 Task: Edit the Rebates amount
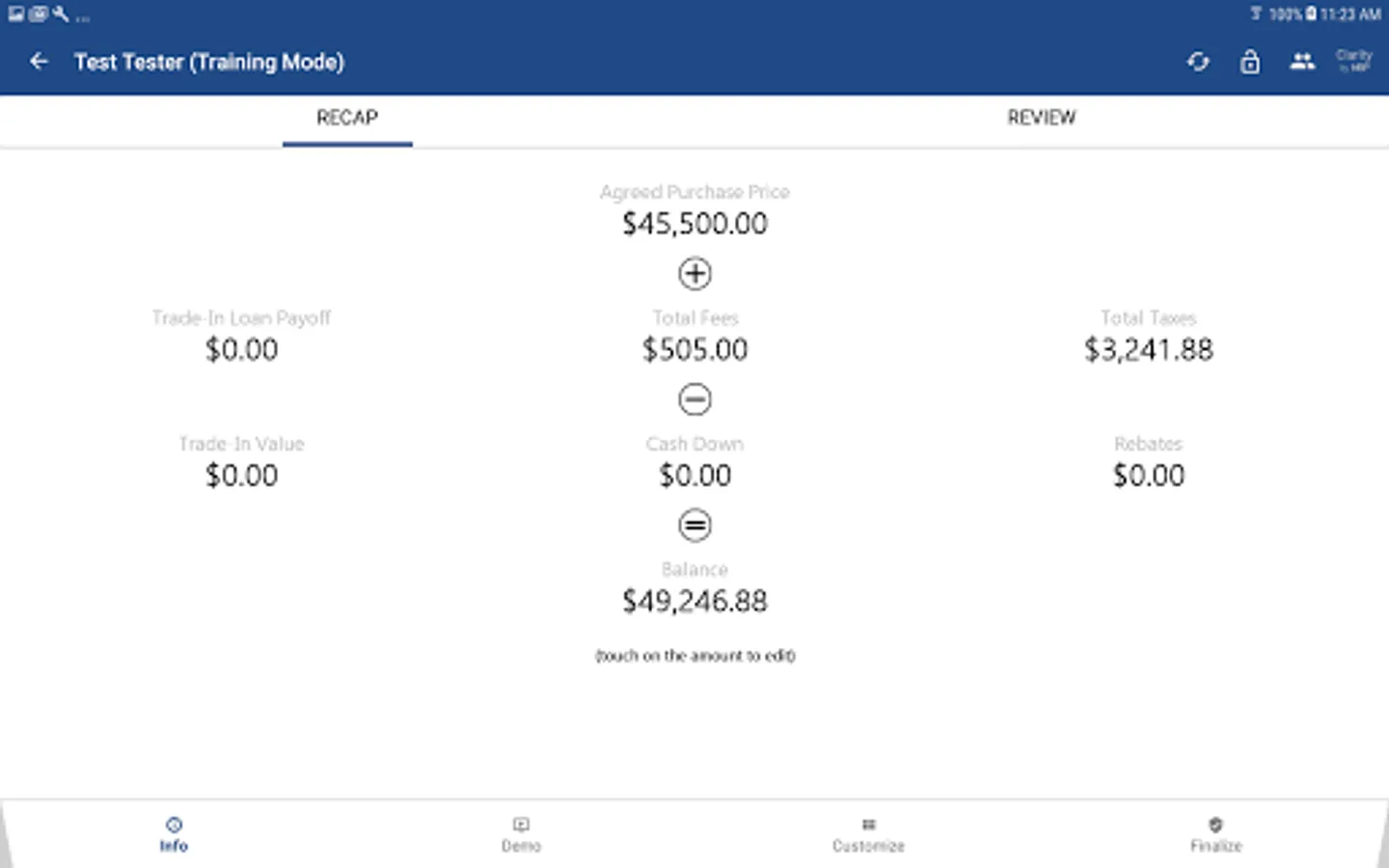(1148, 475)
